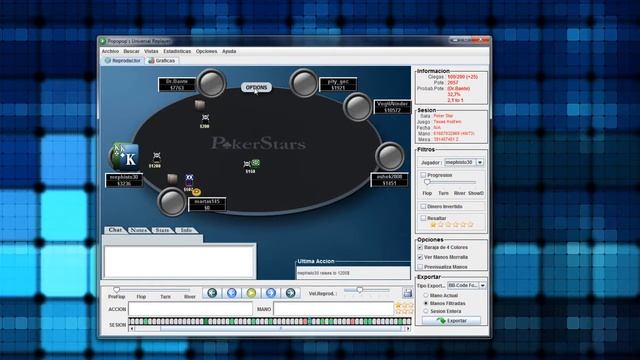
Task: Select the Sesion Entera radio button
Action: pos(426,311)
